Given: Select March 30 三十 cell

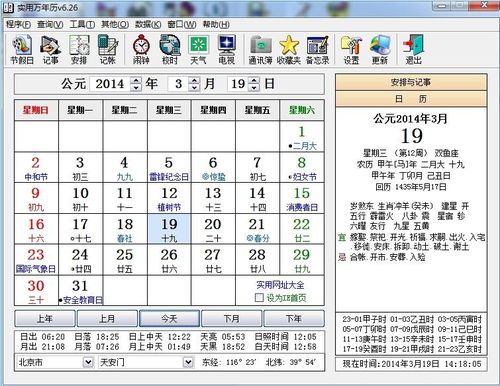Looking at the screenshot, I should [36, 291].
